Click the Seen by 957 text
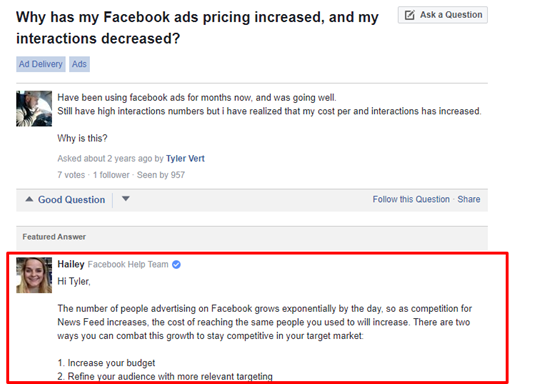 pyautogui.click(x=161, y=175)
